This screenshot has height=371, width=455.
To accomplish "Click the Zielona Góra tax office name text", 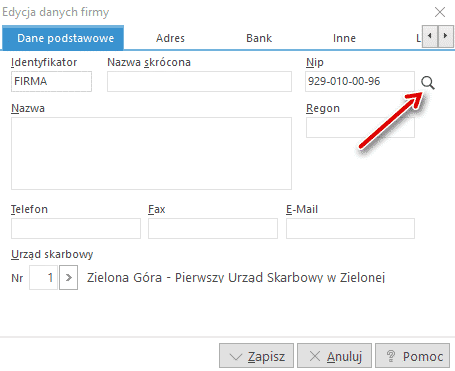I will 236,277.
